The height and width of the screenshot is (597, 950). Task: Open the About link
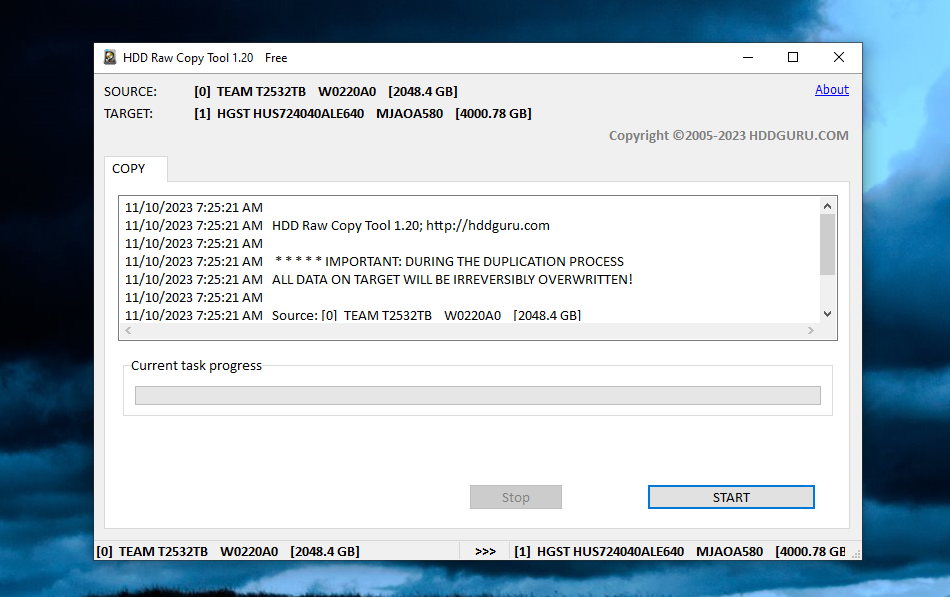831,90
